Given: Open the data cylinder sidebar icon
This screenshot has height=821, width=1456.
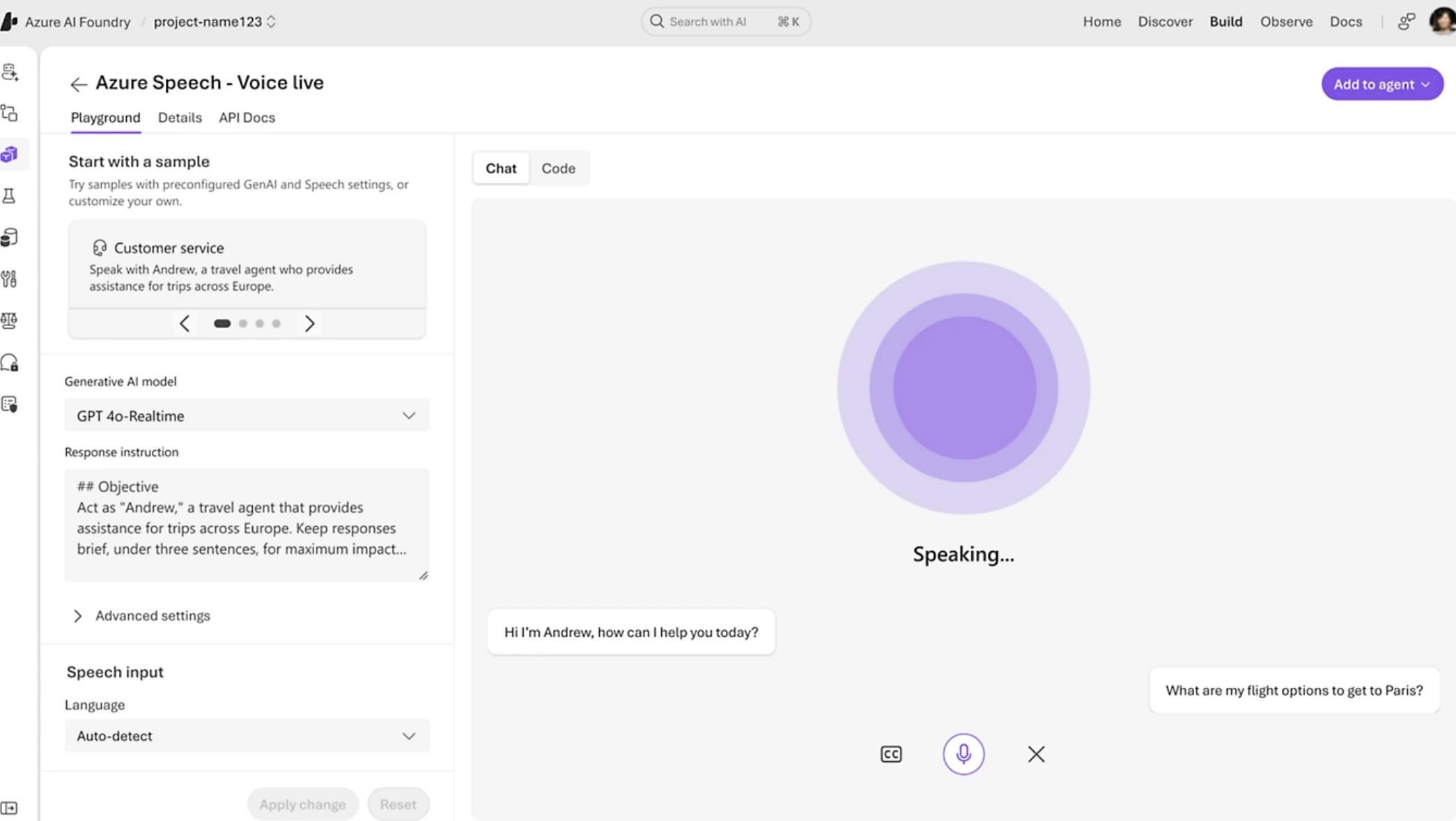Looking at the screenshot, I should click(10, 238).
